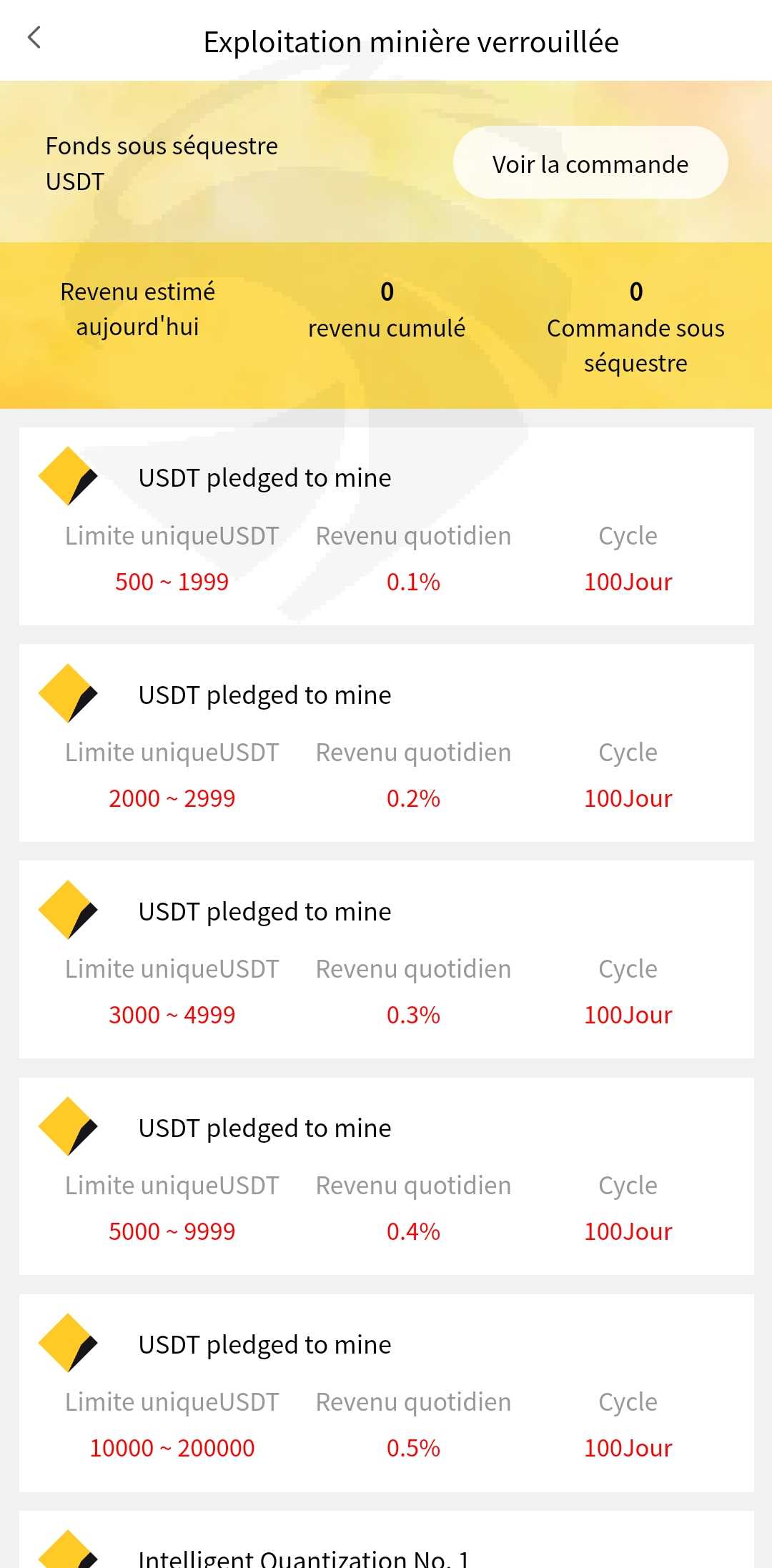This screenshot has width=772, height=1568.
Task: Tap the Commande sous séquestre counter
Action: pyautogui.click(x=635, y=327)
